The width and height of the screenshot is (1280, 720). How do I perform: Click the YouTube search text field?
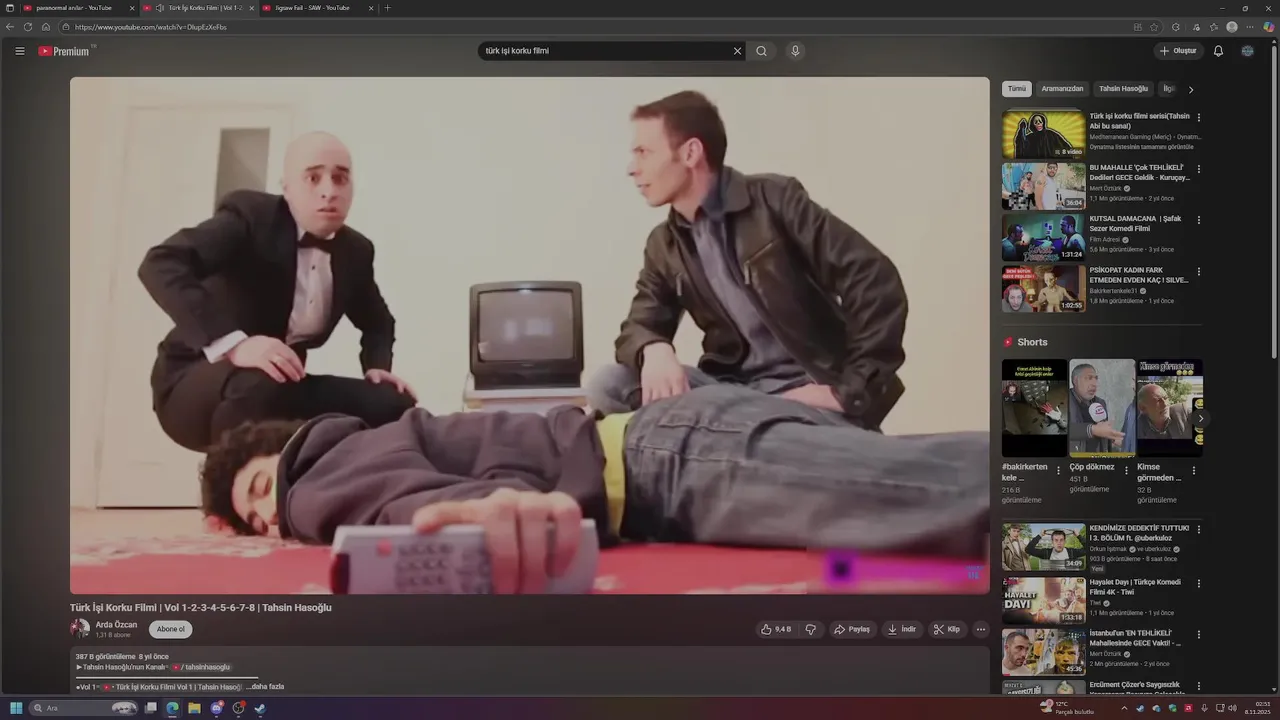point(605,51)
